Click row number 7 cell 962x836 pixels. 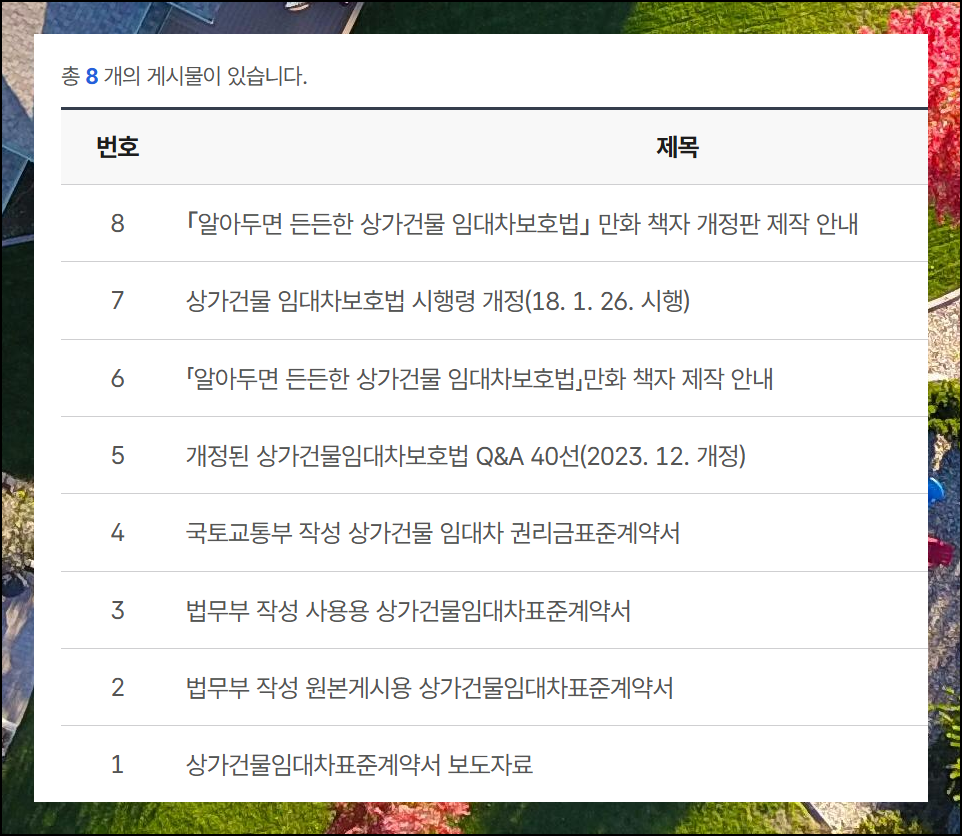coord(118,301)
